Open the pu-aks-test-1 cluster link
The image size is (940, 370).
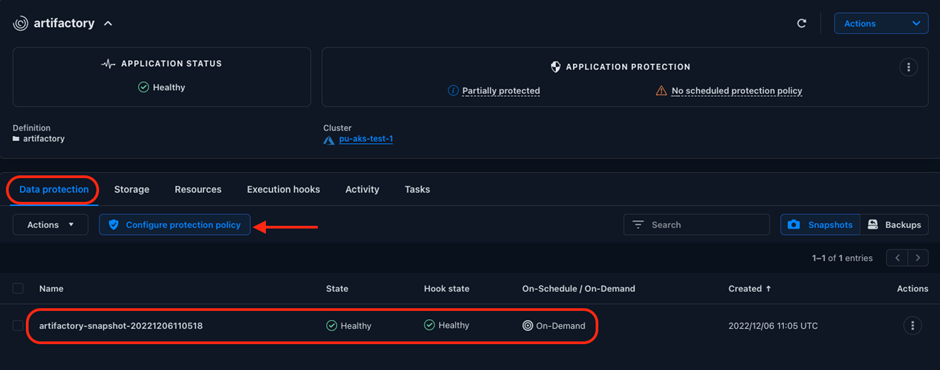366,139
